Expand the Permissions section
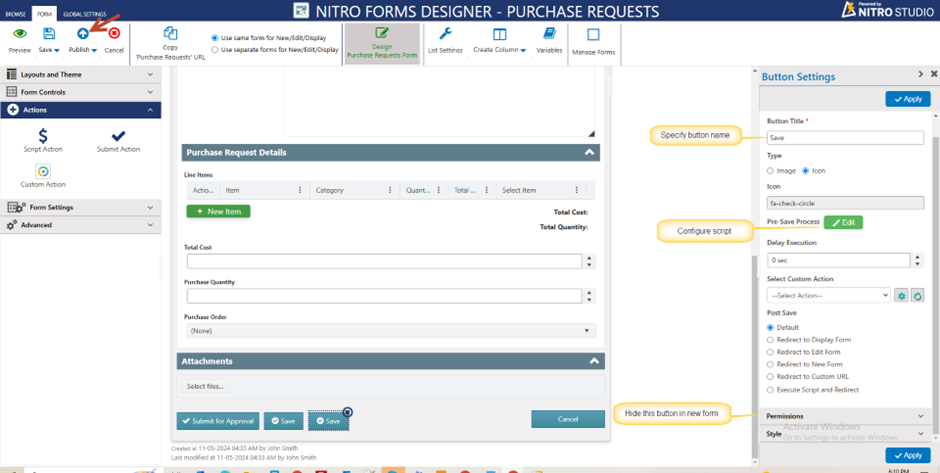 point(845,416)
